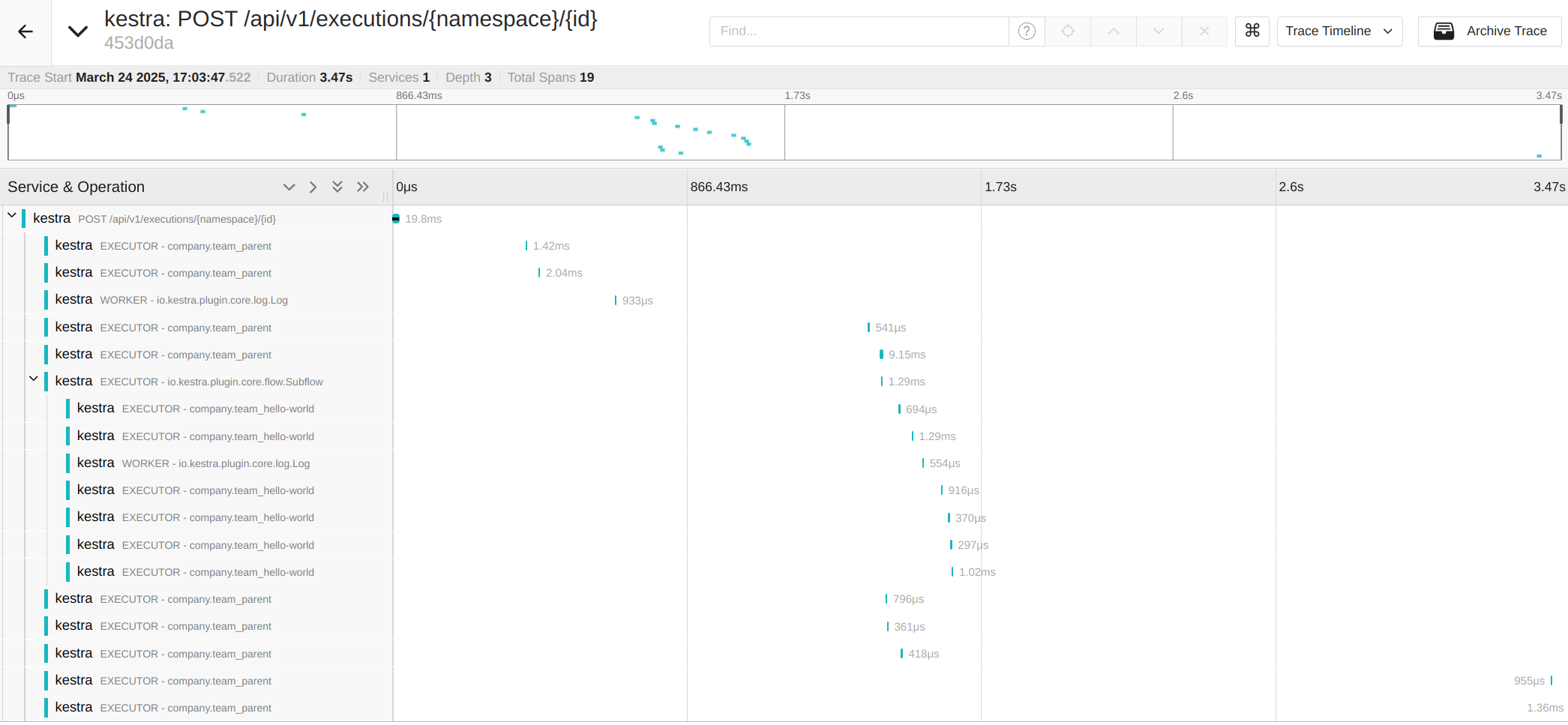Click the Archive Trace button
1568x725 pixels.
click(1489, 31)
